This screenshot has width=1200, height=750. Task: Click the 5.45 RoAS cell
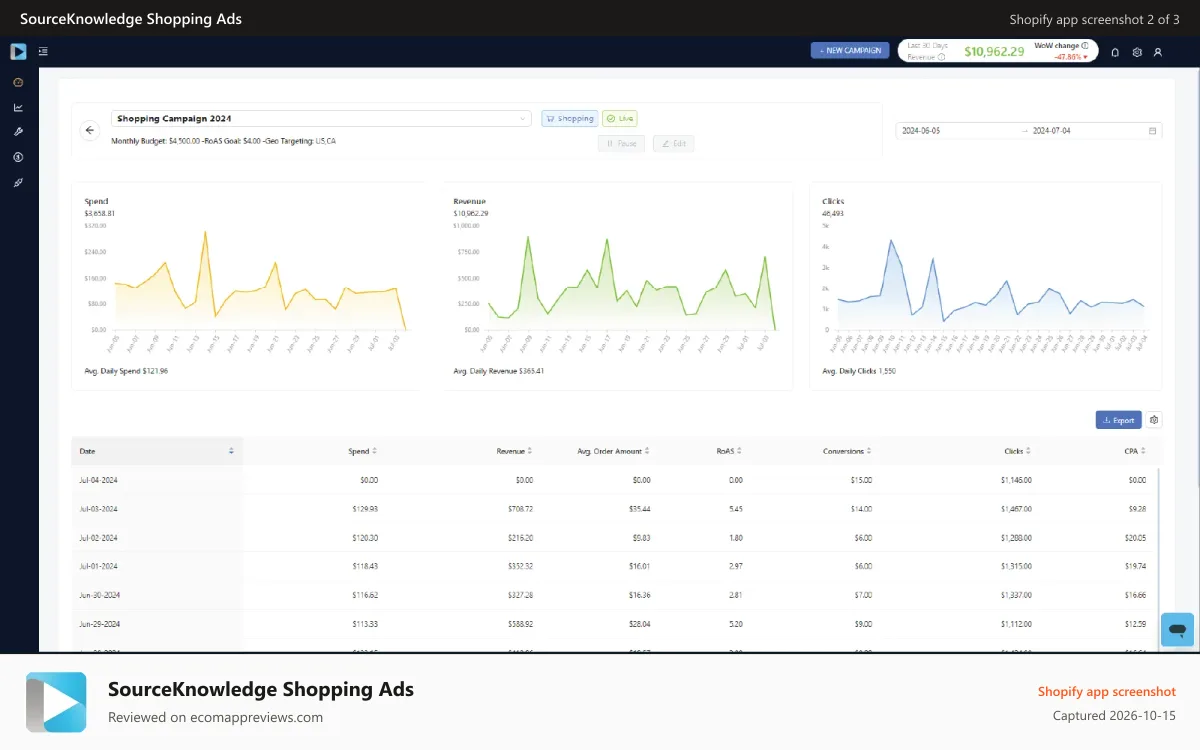click(736, 509)
